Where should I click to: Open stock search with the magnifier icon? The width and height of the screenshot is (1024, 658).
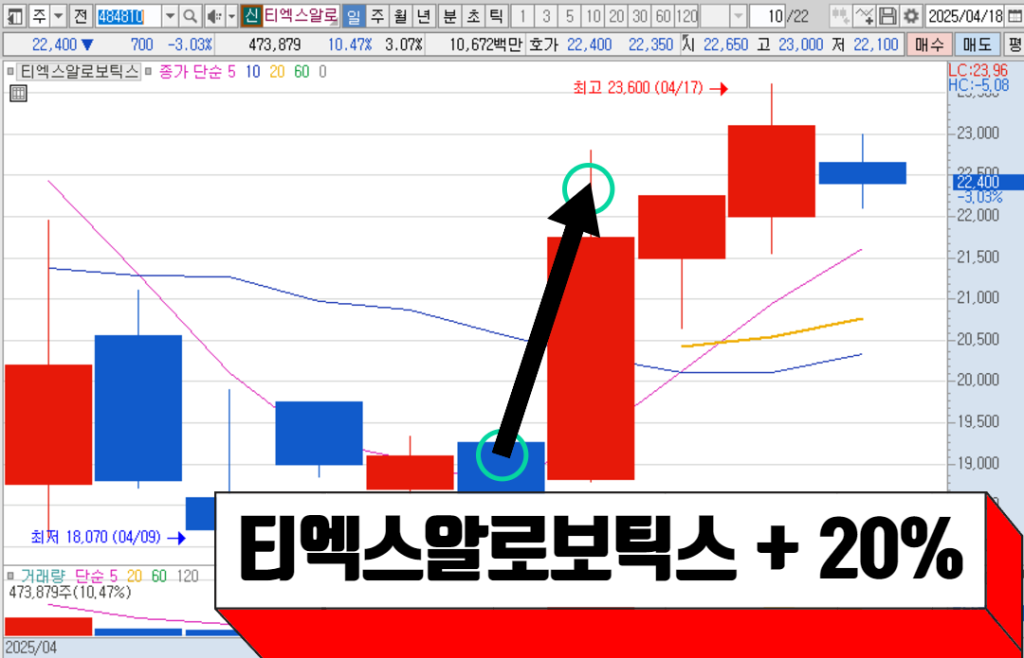(190, 15)
